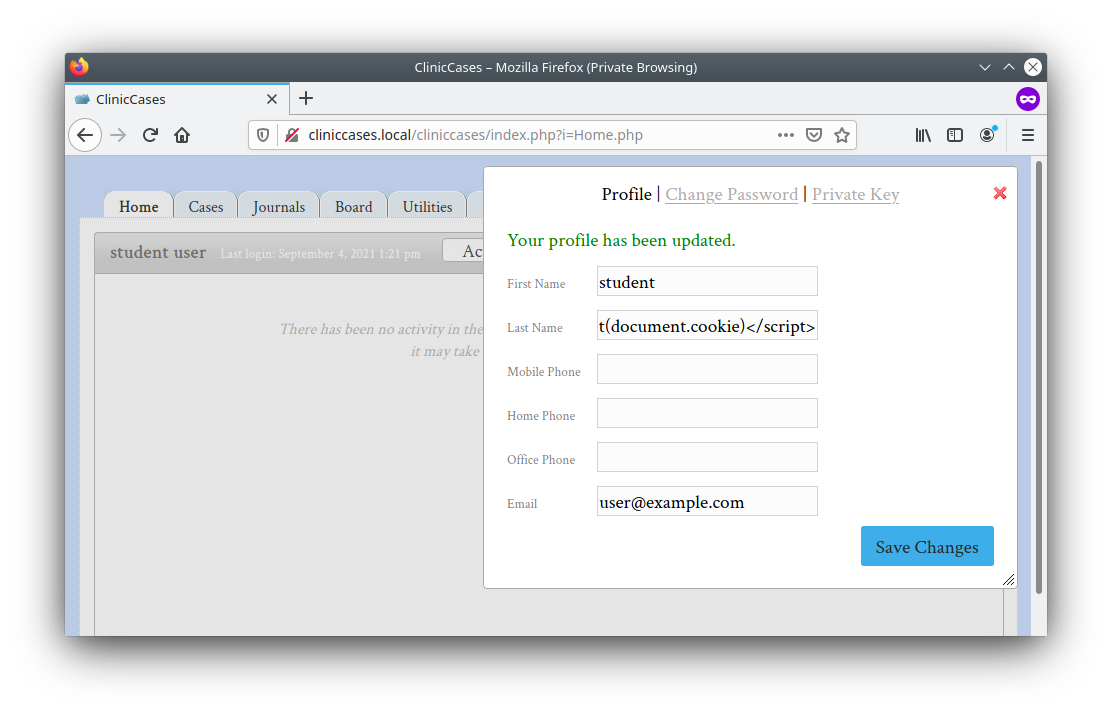
Task: Focus the Email input field
Action: [707, 502]
